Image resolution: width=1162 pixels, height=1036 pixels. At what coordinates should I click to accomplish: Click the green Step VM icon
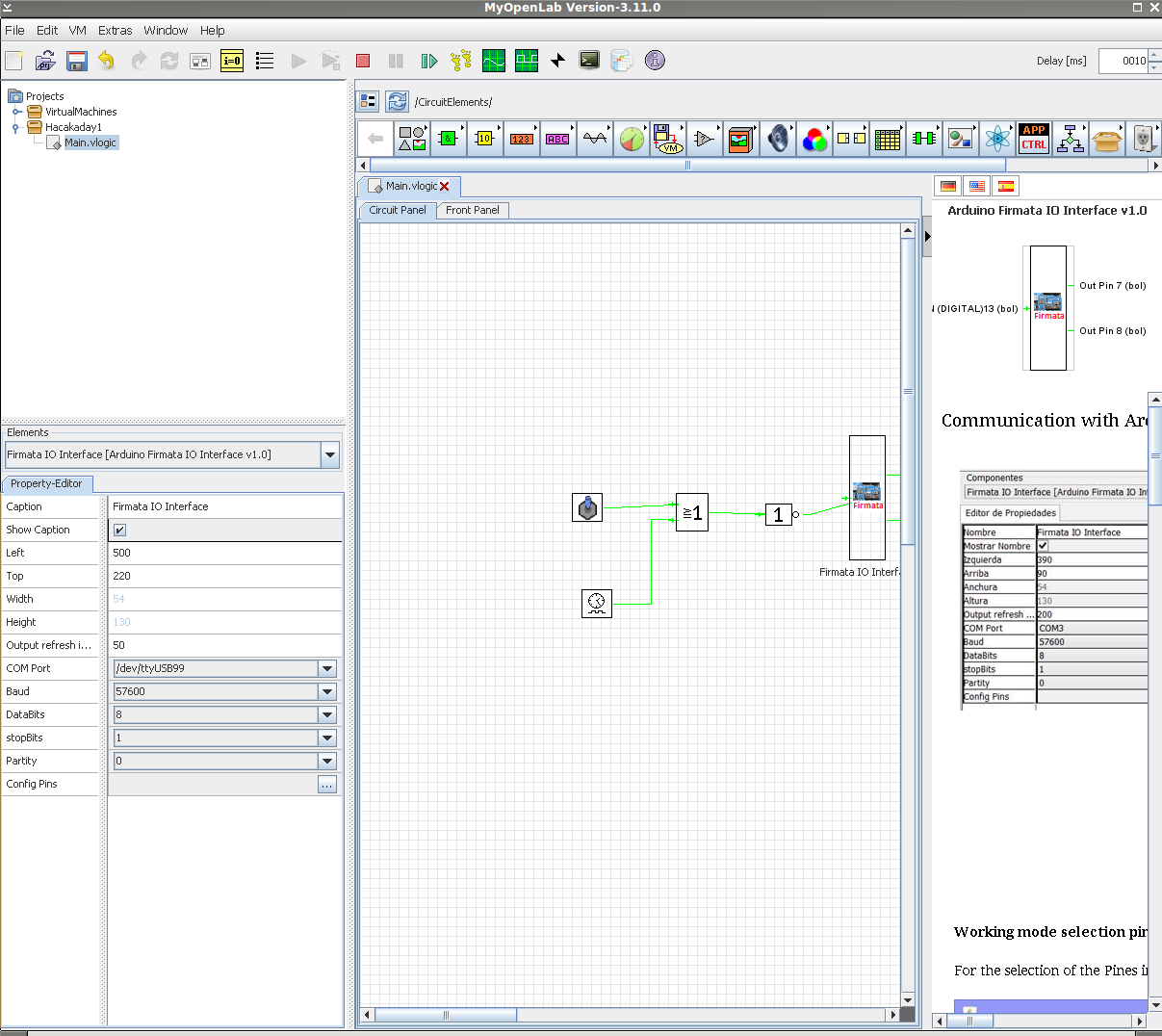click(x=429, y=61)
